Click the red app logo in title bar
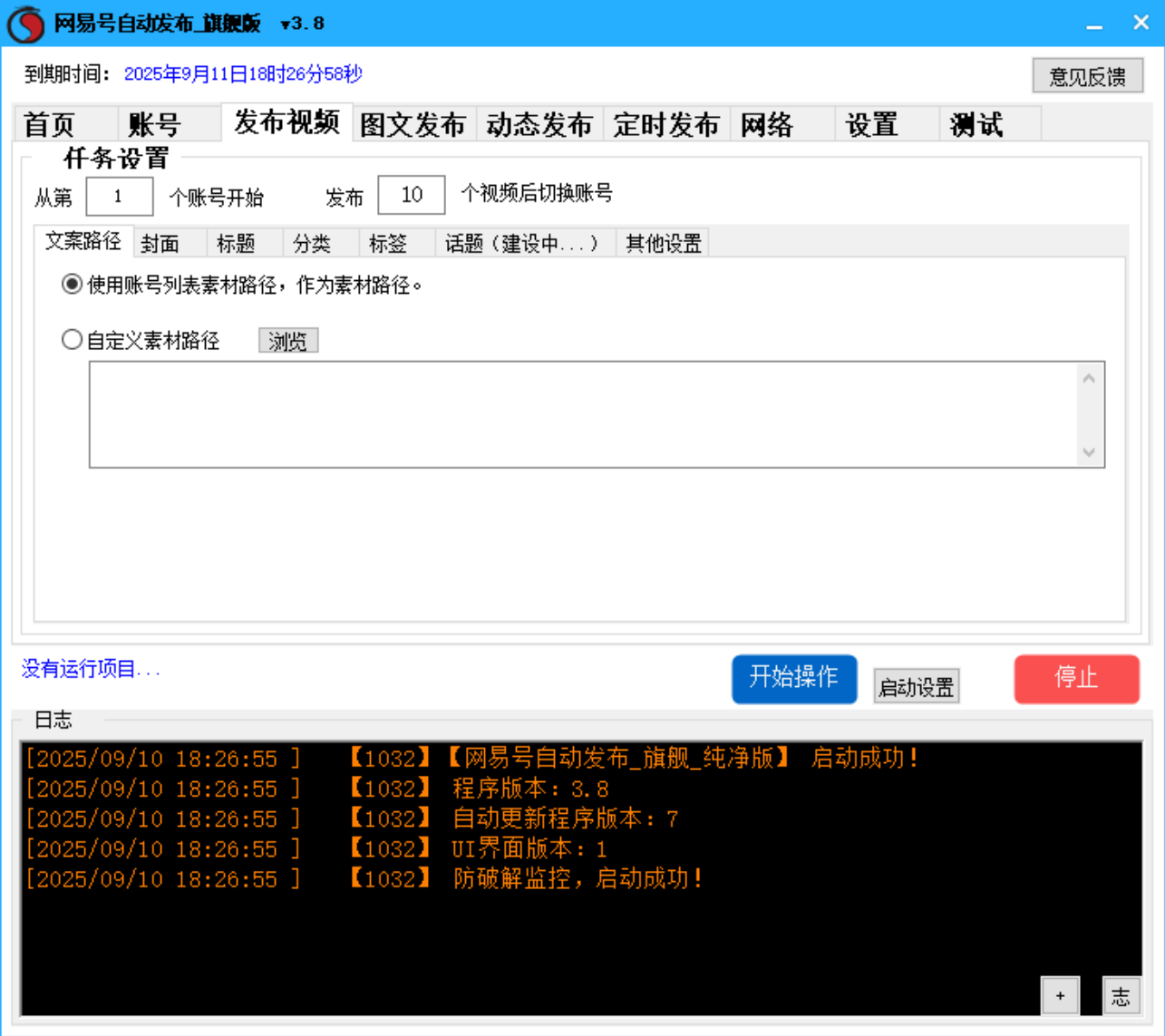 [x=24, y=22]
